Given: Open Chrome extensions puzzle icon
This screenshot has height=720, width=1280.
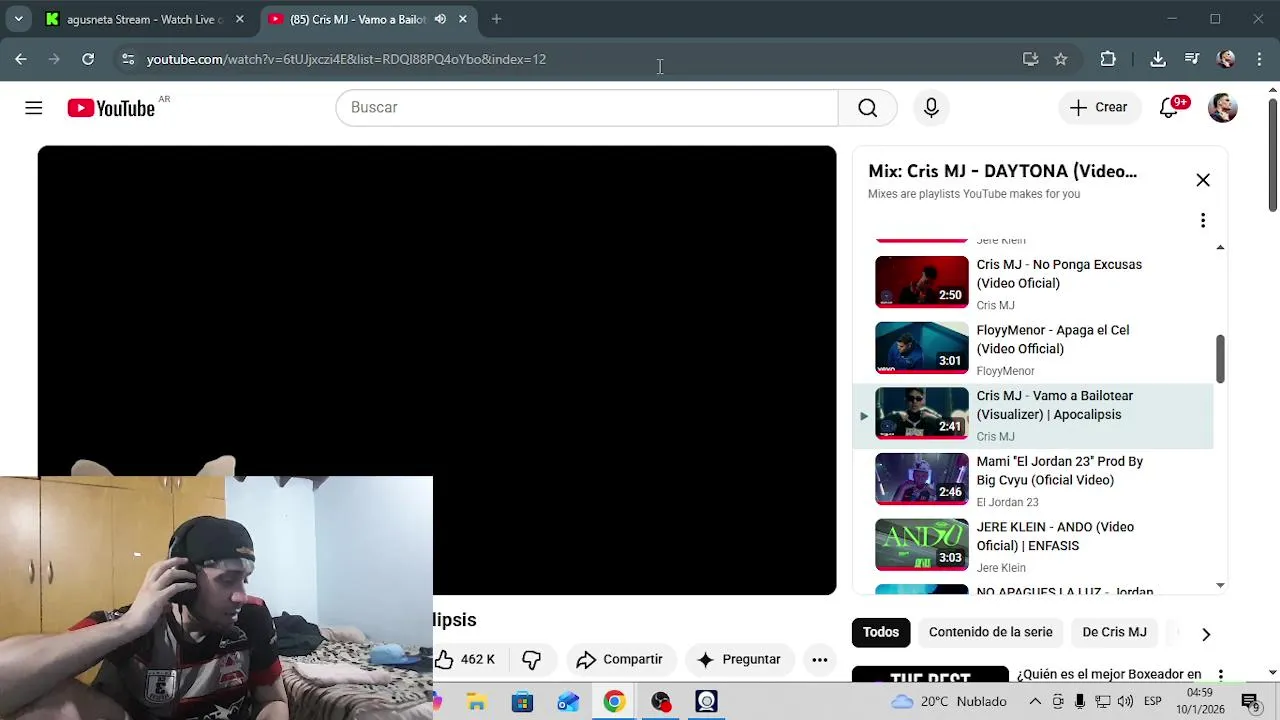Looking at the screenshot, I should (1108, 59).
